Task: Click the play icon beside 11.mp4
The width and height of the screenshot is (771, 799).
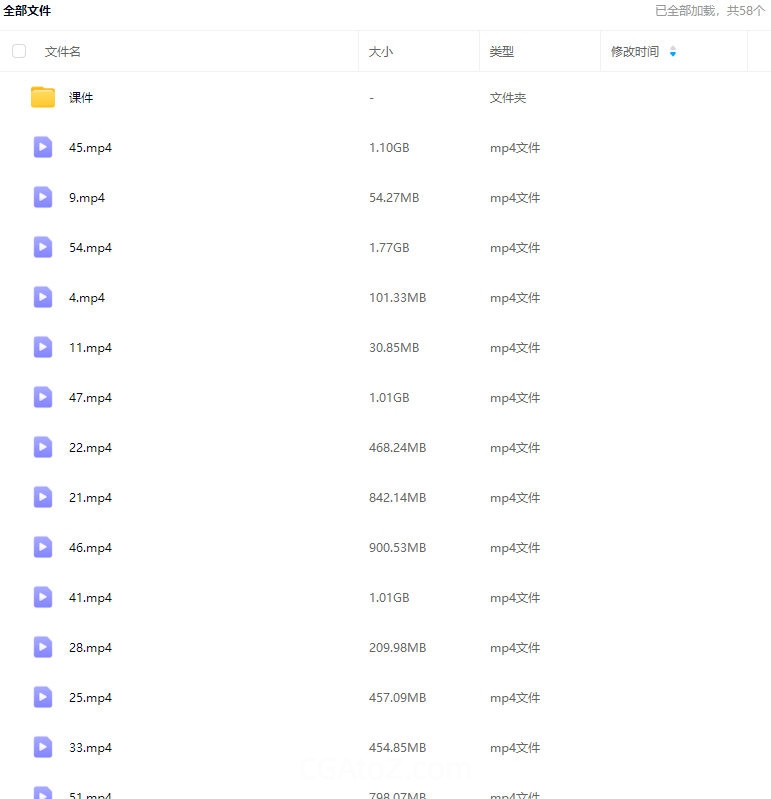Action: [x=43, y=348]
